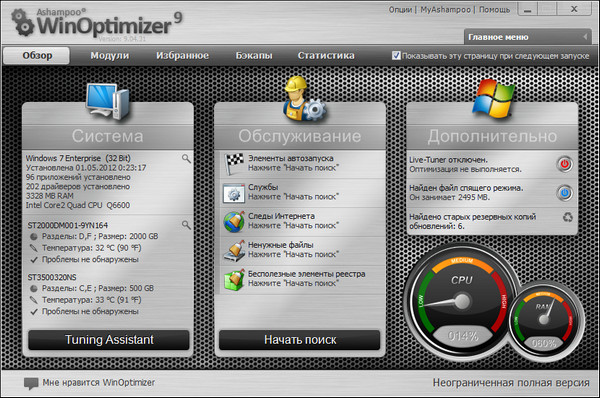Click the Обслуживание worker icon

[x=305, y=98]
